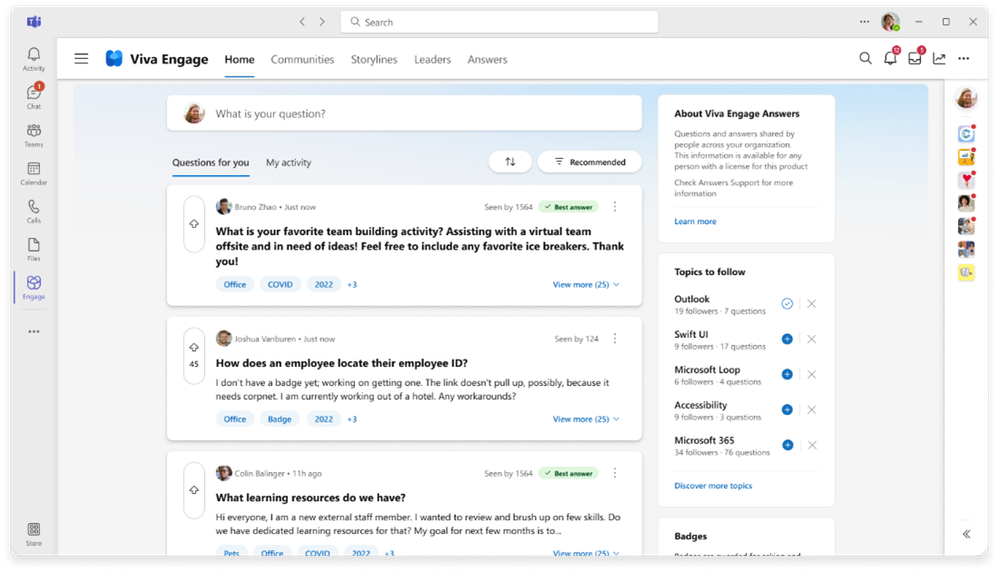The width and height of the screenshot is (999, 572).
Task: Show more apps via sidebar ellipsis
Action: point(34,331)
